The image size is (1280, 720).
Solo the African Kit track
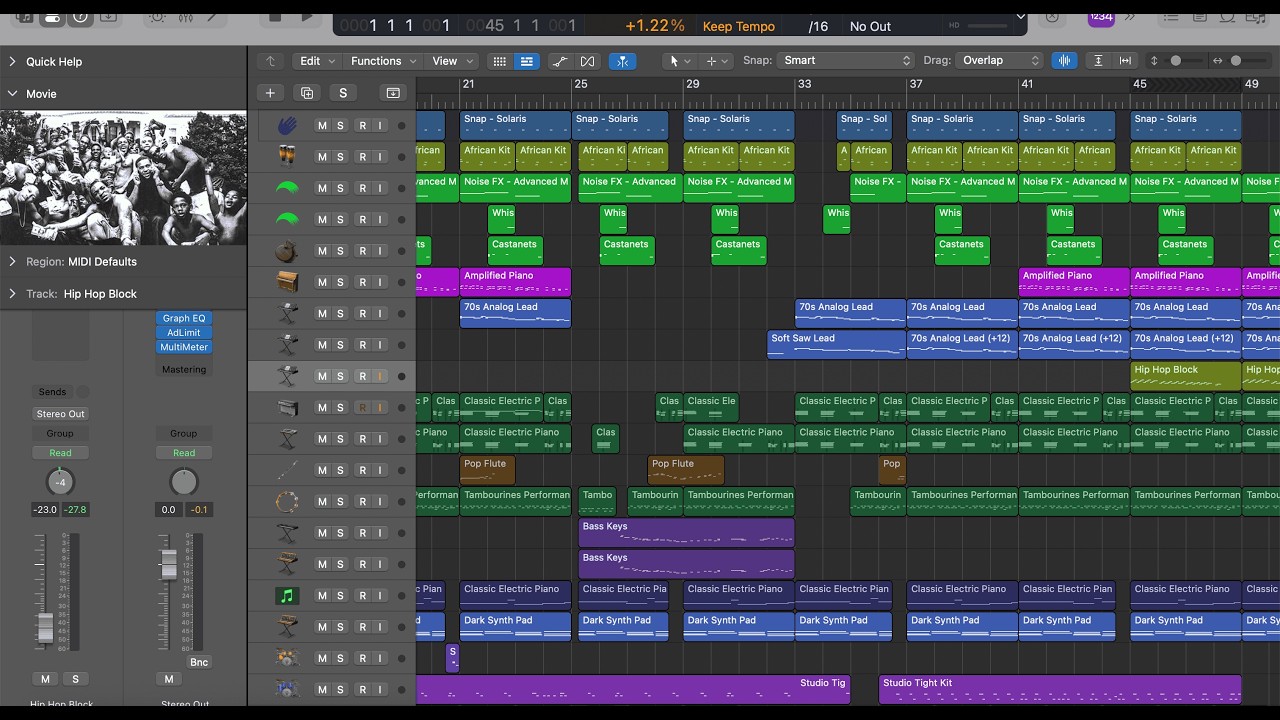click(x=340, y=157)
